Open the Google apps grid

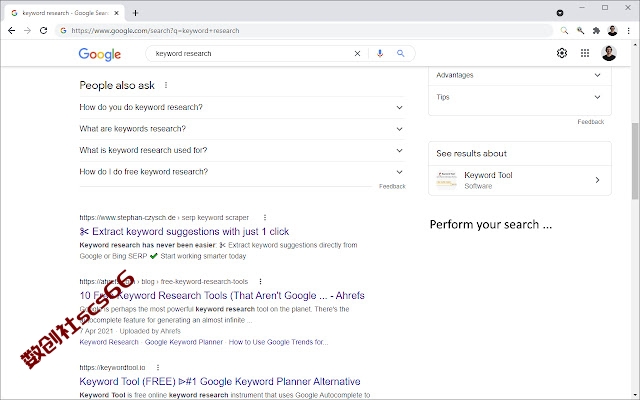point(585,53)
